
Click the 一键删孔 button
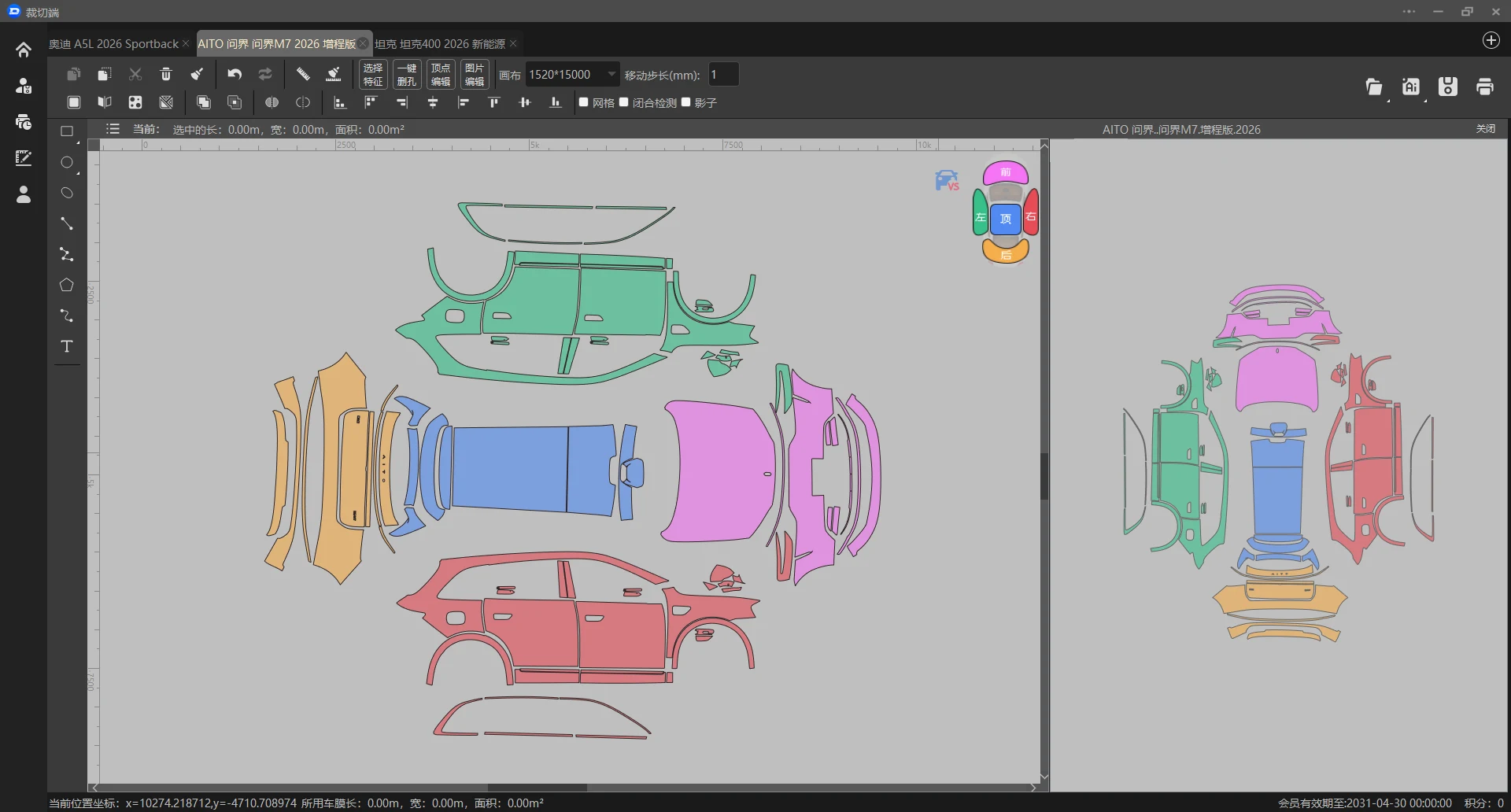[407, 75]
